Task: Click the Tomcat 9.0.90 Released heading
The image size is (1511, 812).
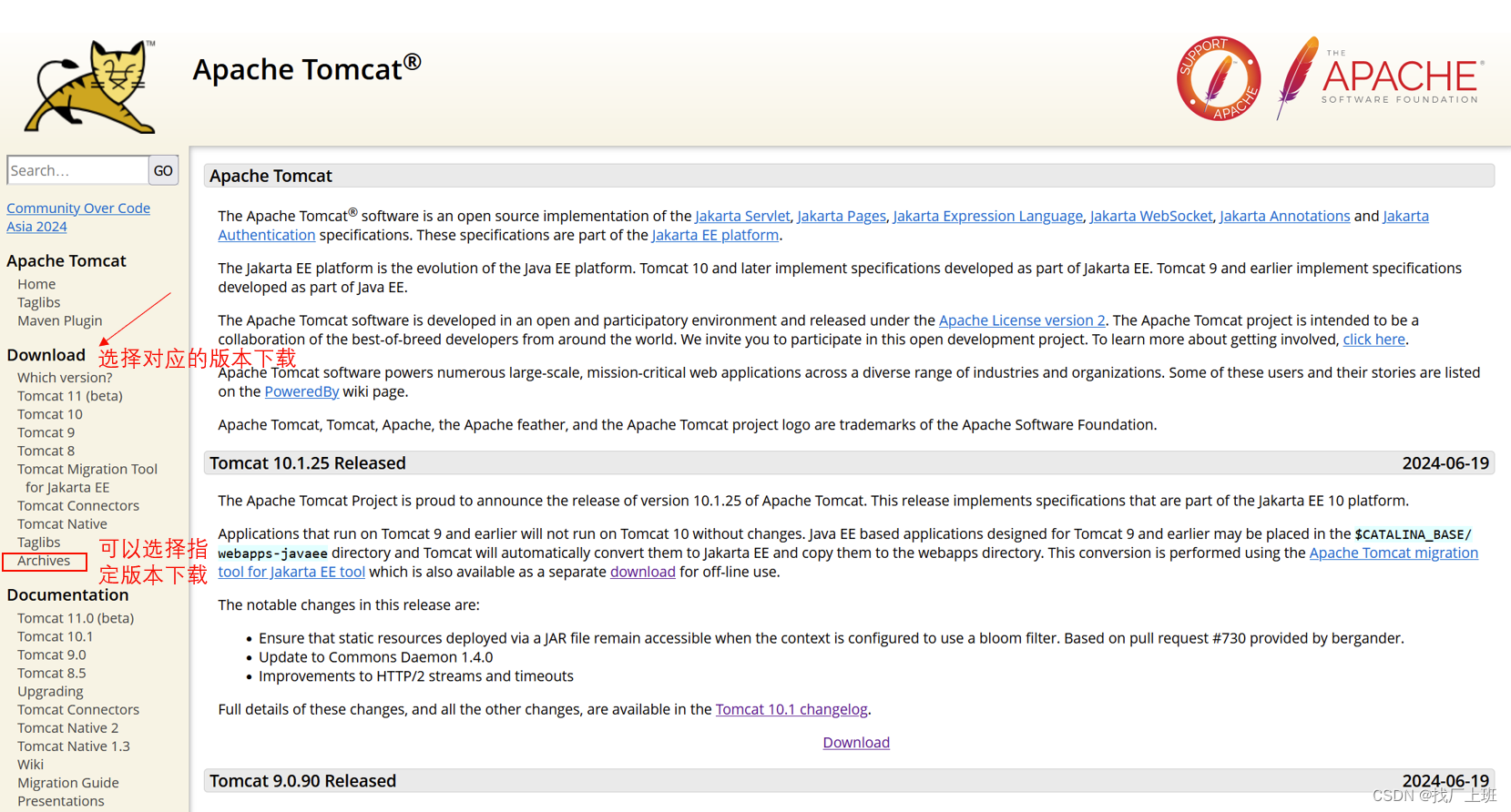Action: pyautogui.click(x=302, y=781)
